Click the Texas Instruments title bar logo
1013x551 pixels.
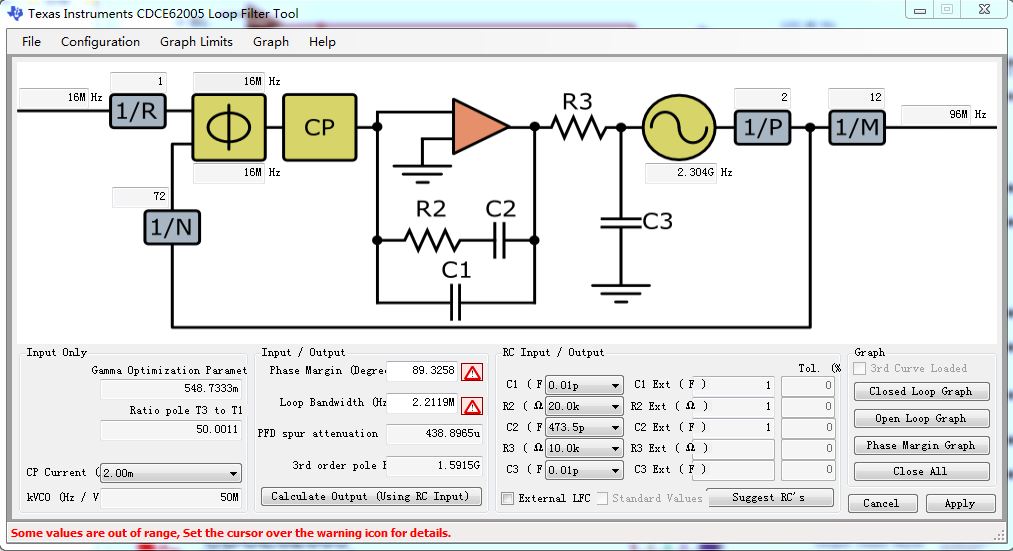point(15,13)
